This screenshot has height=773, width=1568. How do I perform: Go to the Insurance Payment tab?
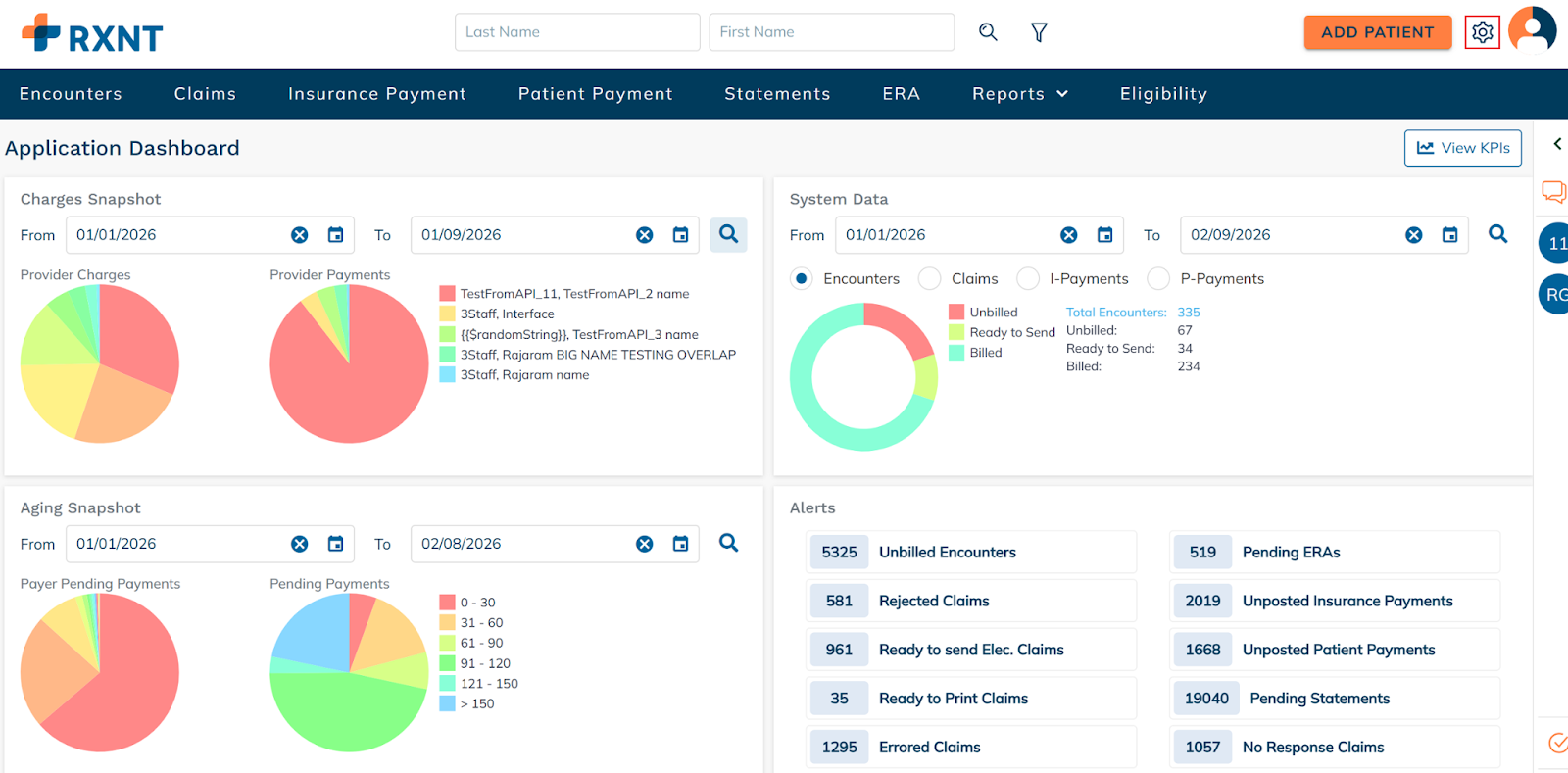pyautogui.click(x=376, y=94)
